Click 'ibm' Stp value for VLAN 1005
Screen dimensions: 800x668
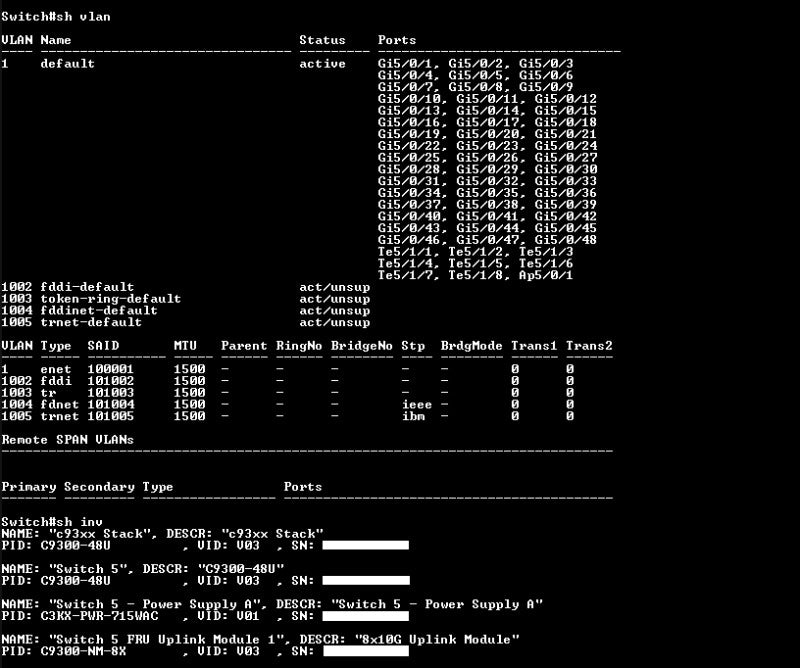click(x=413, y=415)
